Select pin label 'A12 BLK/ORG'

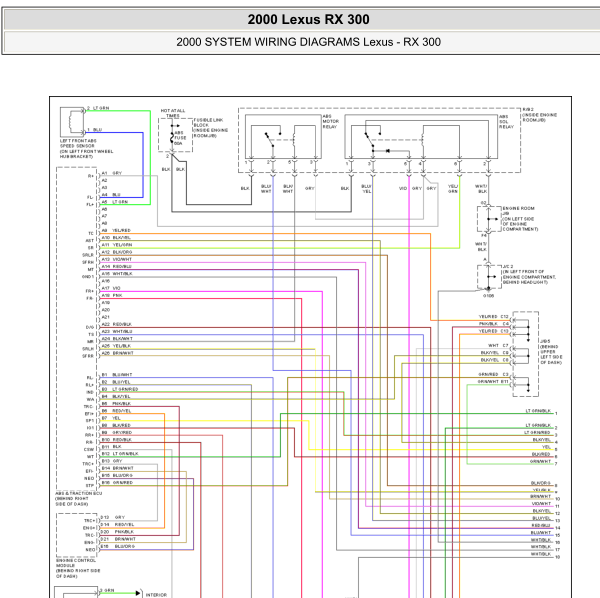(117, 252)
